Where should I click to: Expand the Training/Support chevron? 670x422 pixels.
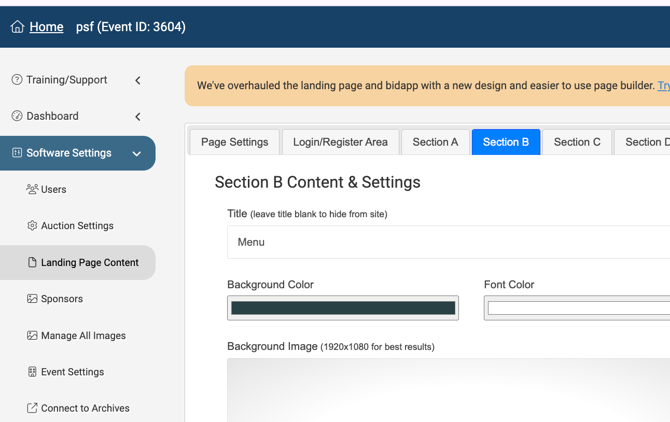pos(138,80)
